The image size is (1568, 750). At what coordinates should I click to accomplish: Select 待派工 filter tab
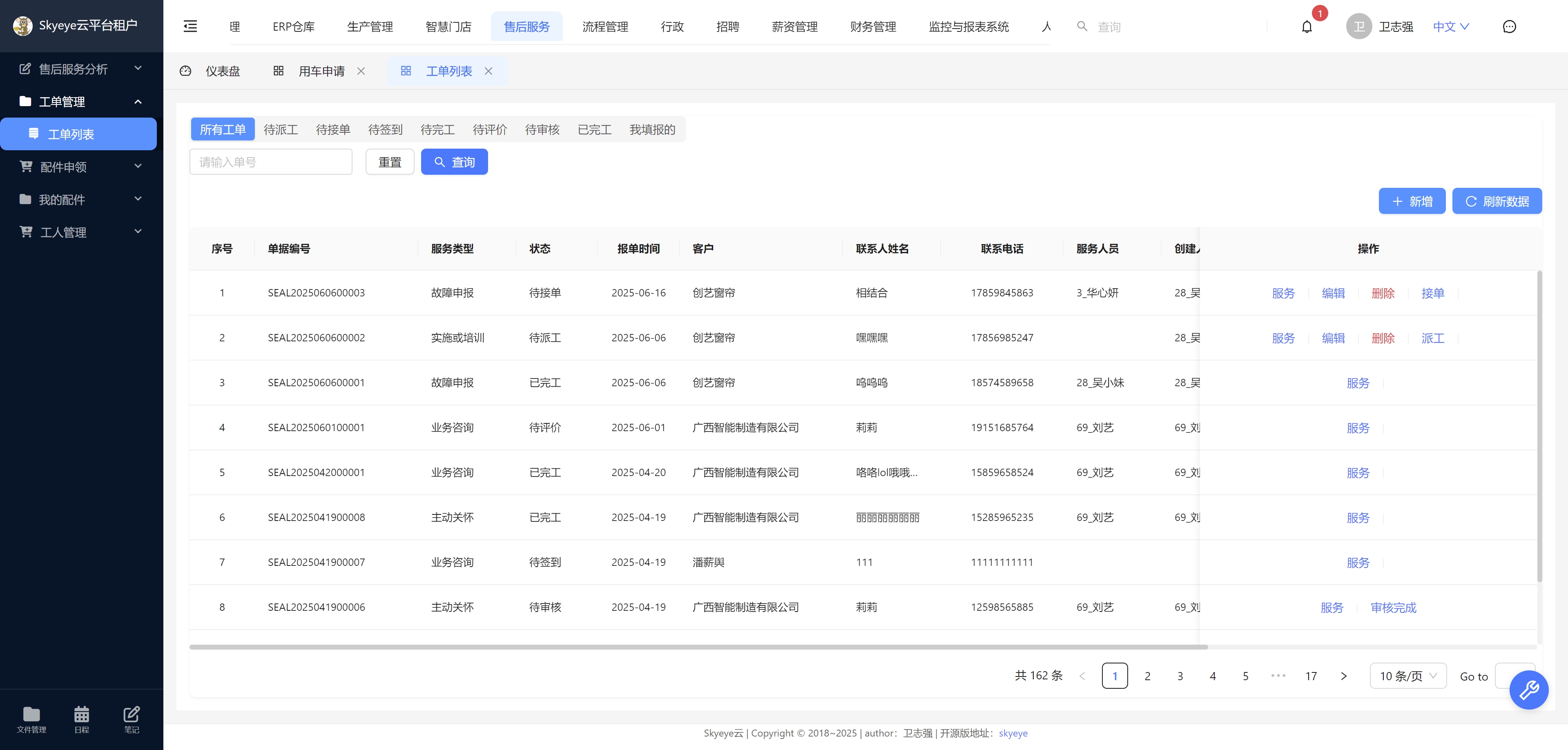tap(281, 129)
